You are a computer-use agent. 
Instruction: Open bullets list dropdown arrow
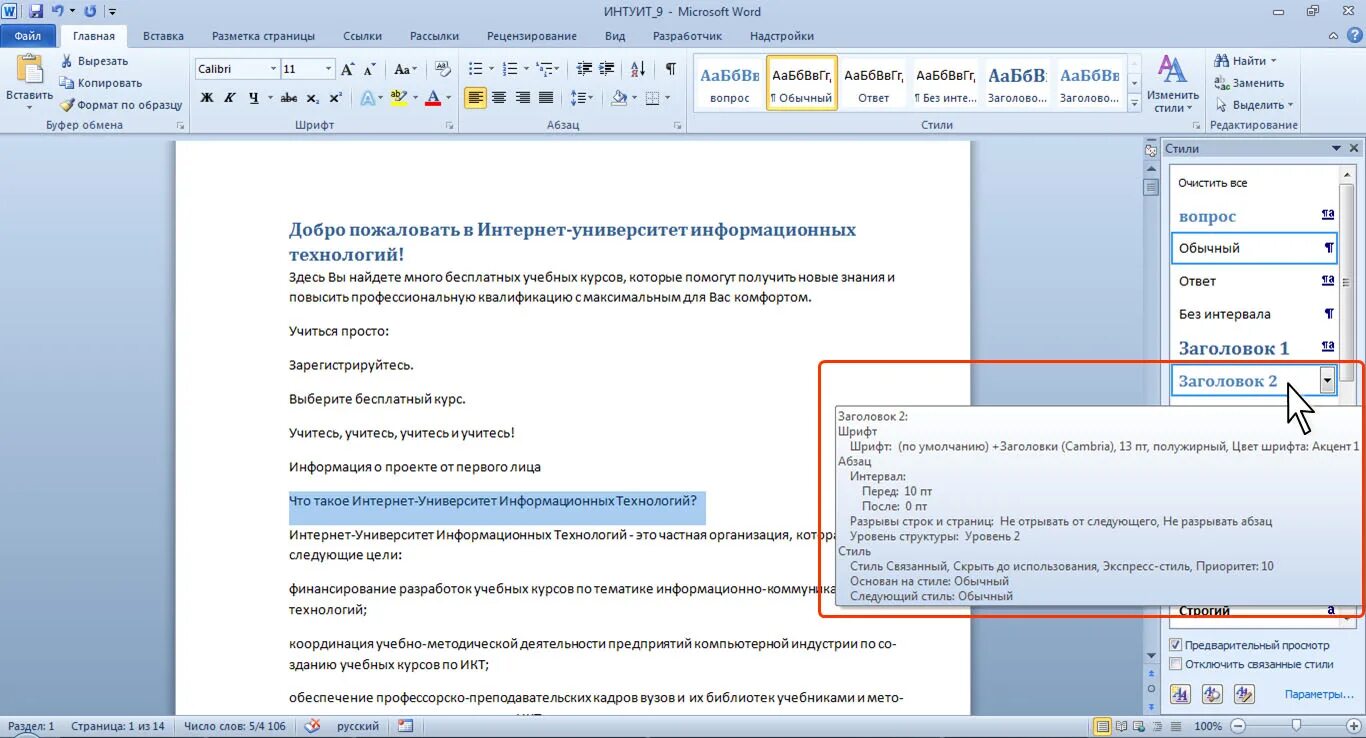click(490, 69)
